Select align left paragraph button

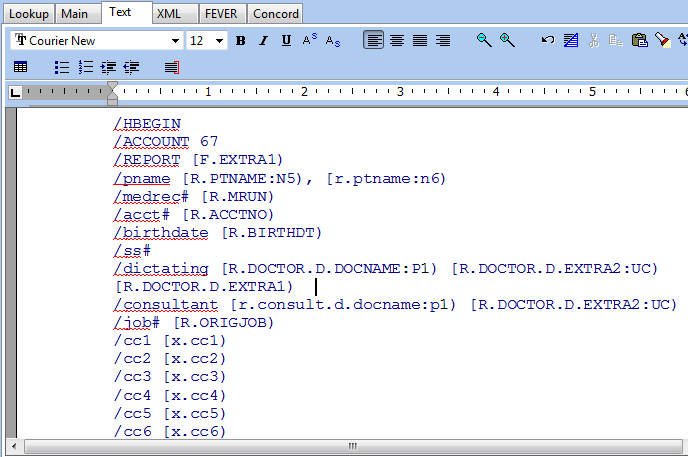pyautogui.click(x=373, y=40)
